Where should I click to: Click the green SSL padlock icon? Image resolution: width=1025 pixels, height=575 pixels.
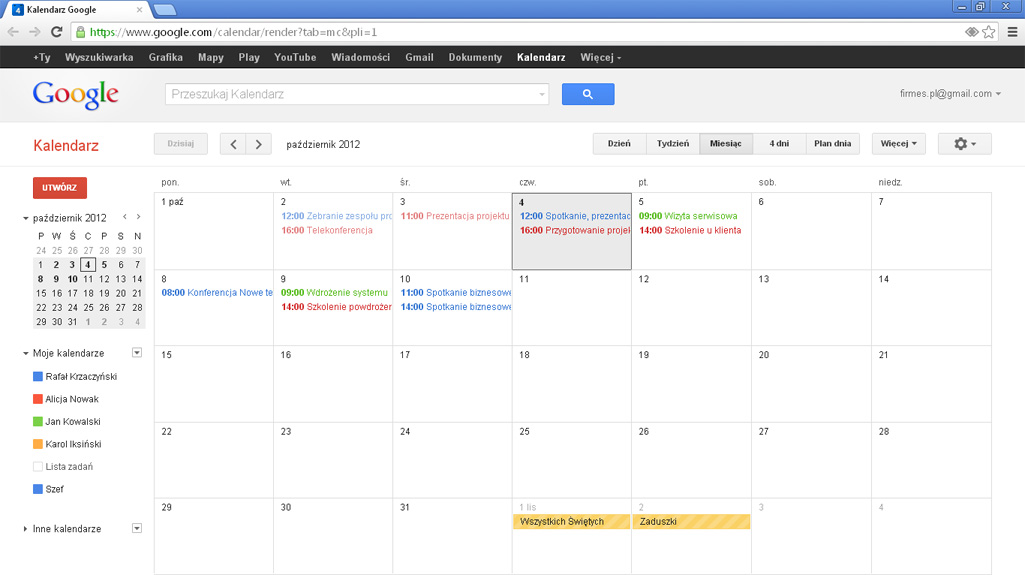click(80, 31)
